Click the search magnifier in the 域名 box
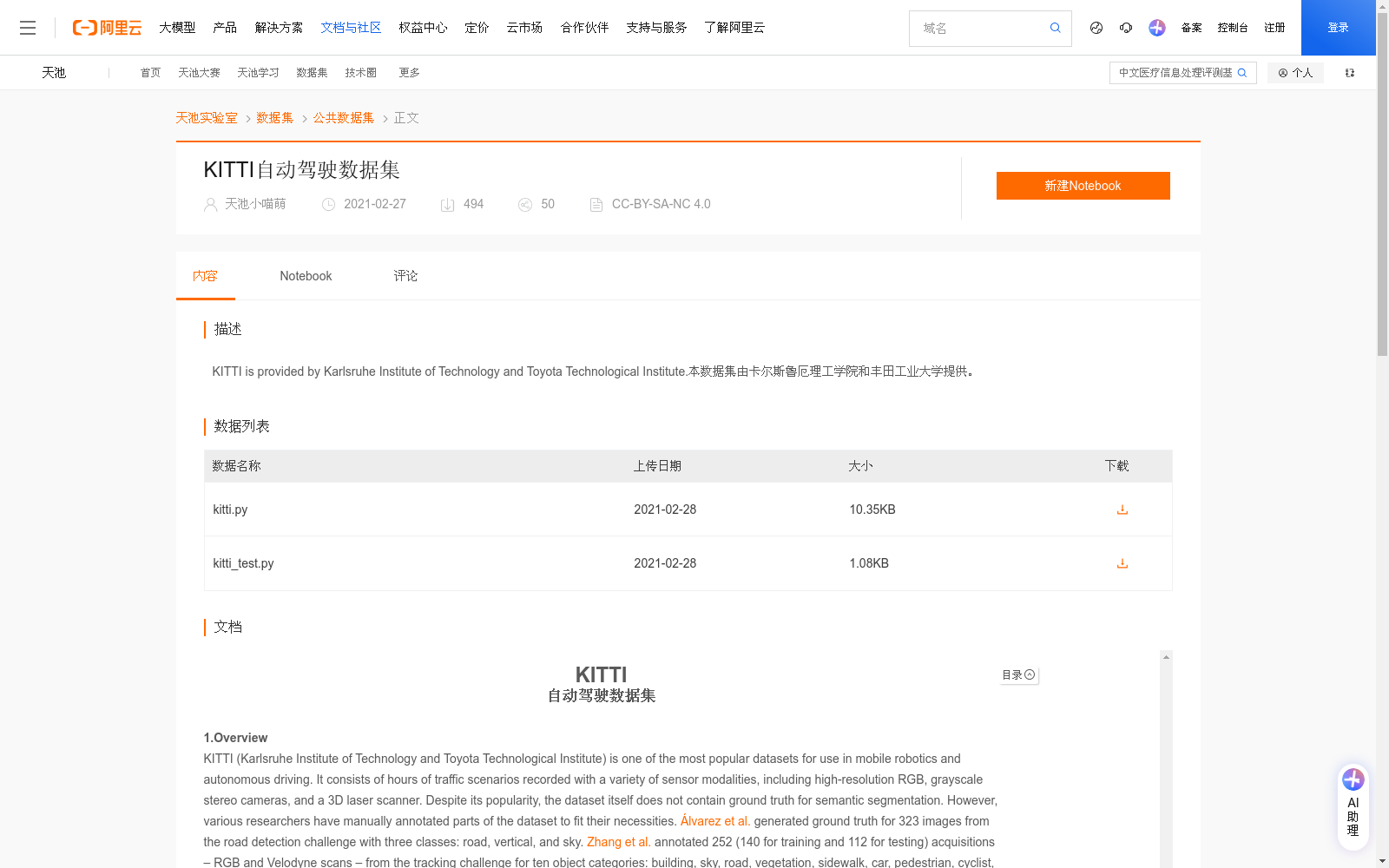This screenshot has height=868, width=1389. (1055, 28)
